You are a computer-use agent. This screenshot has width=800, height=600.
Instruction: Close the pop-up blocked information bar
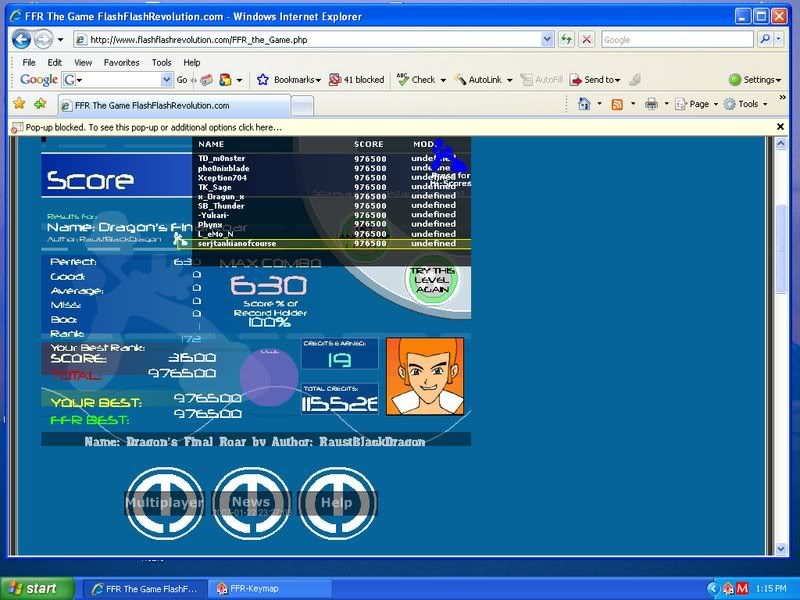pyautogui.click(x=780, y=127)
